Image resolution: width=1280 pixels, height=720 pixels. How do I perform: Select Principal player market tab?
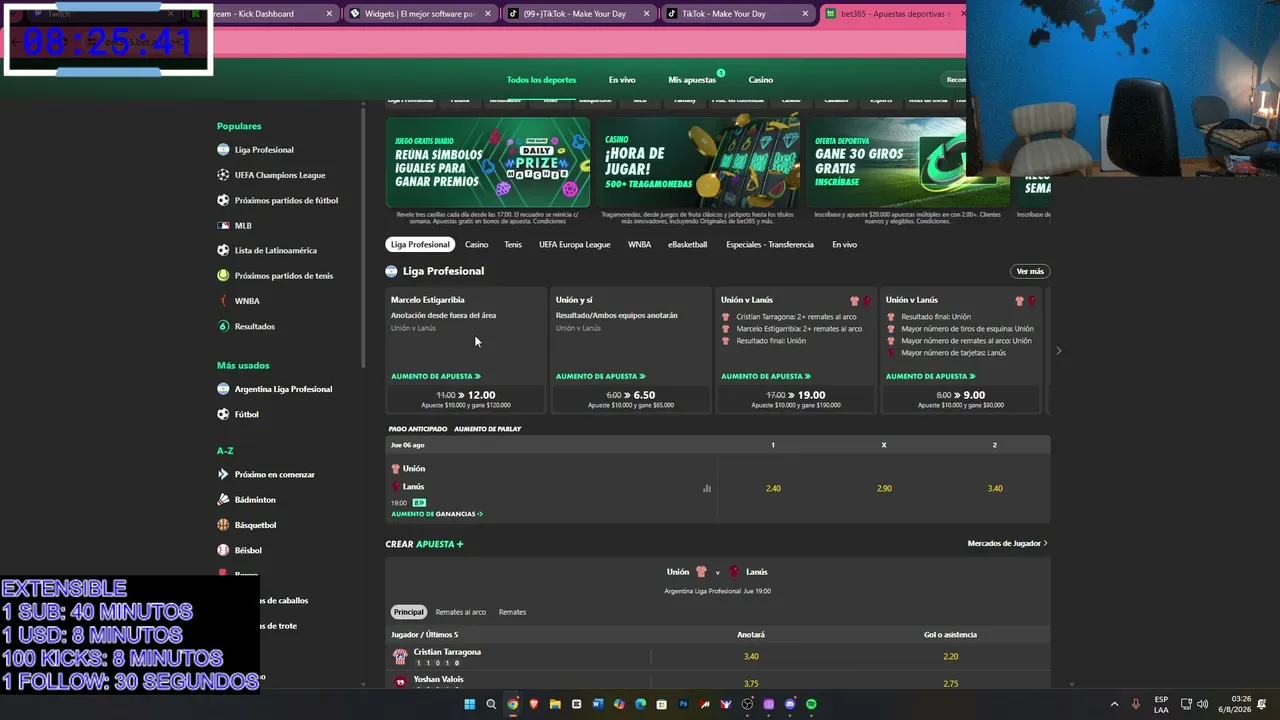(408, 612)
